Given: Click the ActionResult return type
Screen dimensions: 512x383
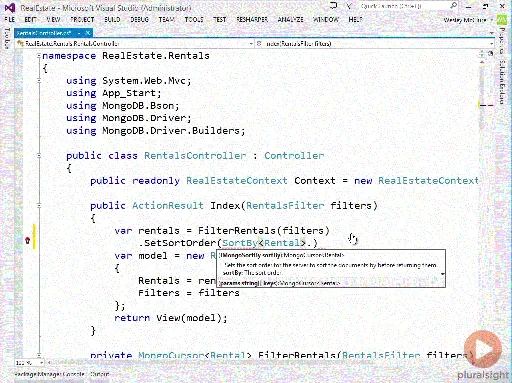Looking at the screenshot, I should click(x=168, y=206).
